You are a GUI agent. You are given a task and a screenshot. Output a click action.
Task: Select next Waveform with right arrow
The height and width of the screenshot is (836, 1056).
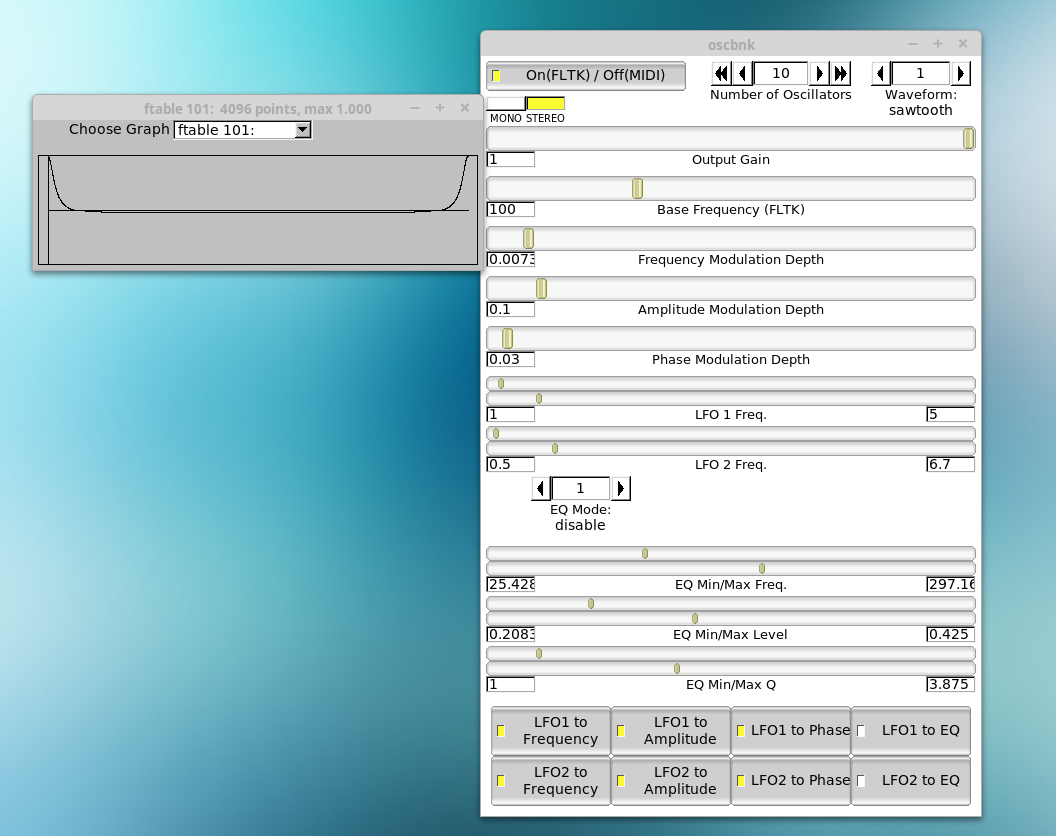(x=960, y=73)
